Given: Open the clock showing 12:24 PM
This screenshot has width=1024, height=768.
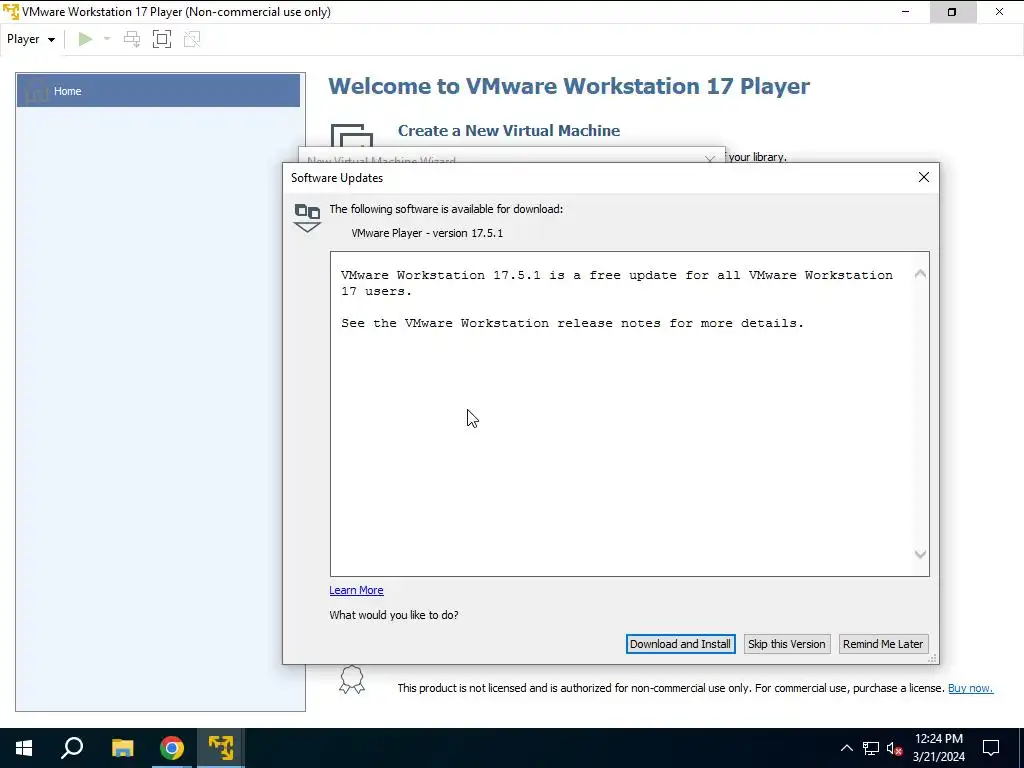Looking at the screenshot, I should (938, 748).
